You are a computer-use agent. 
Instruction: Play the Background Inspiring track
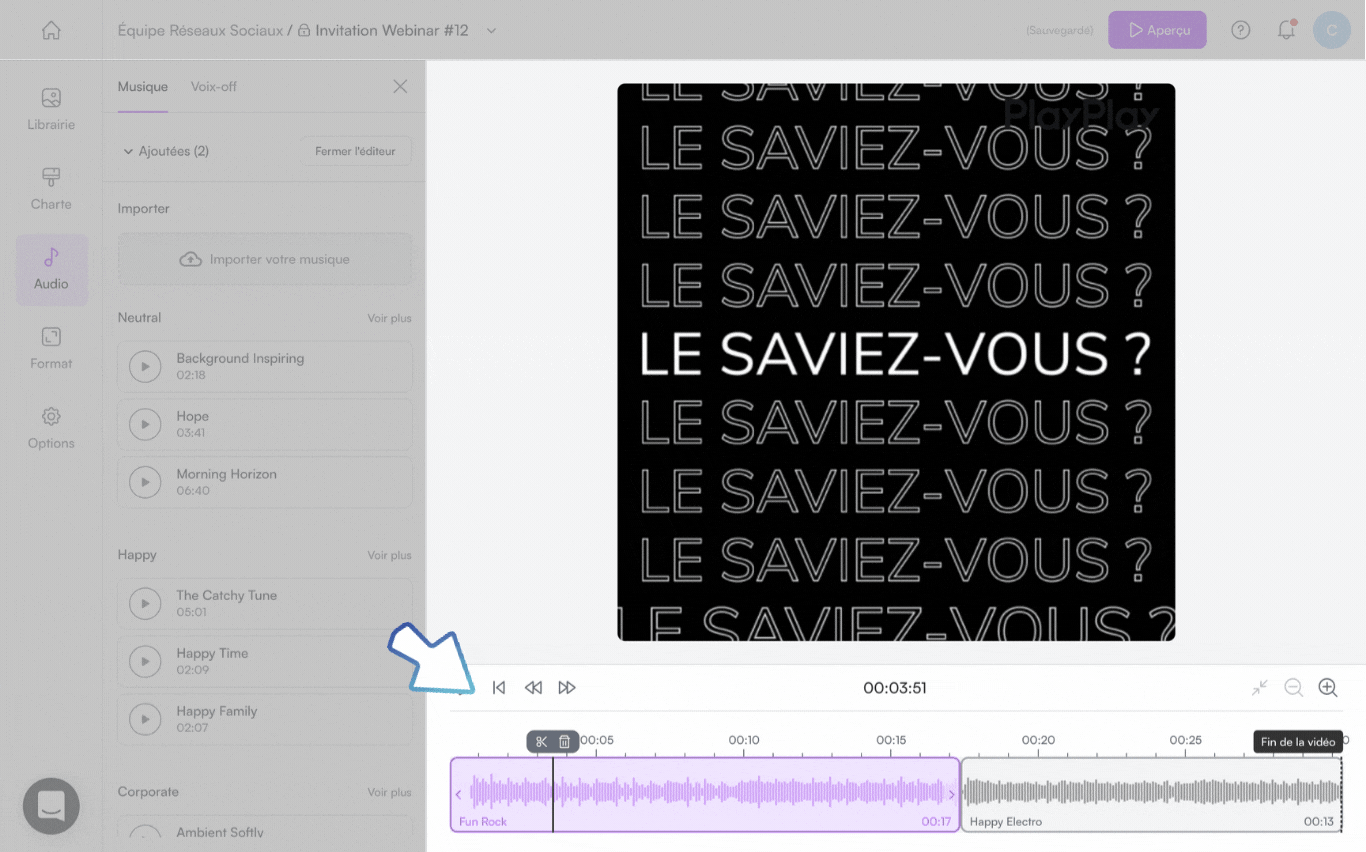pyautogui.click(x=145, y=367)
